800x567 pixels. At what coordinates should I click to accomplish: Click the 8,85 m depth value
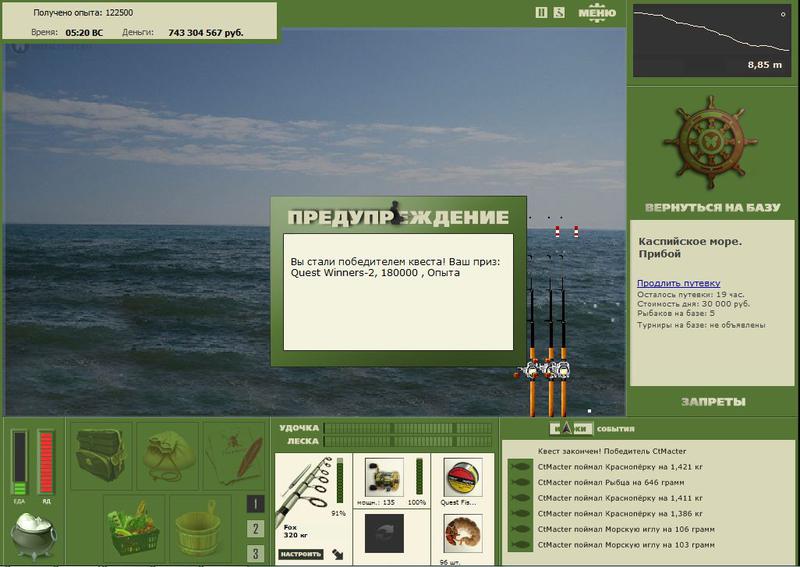[x=764, y=65]
